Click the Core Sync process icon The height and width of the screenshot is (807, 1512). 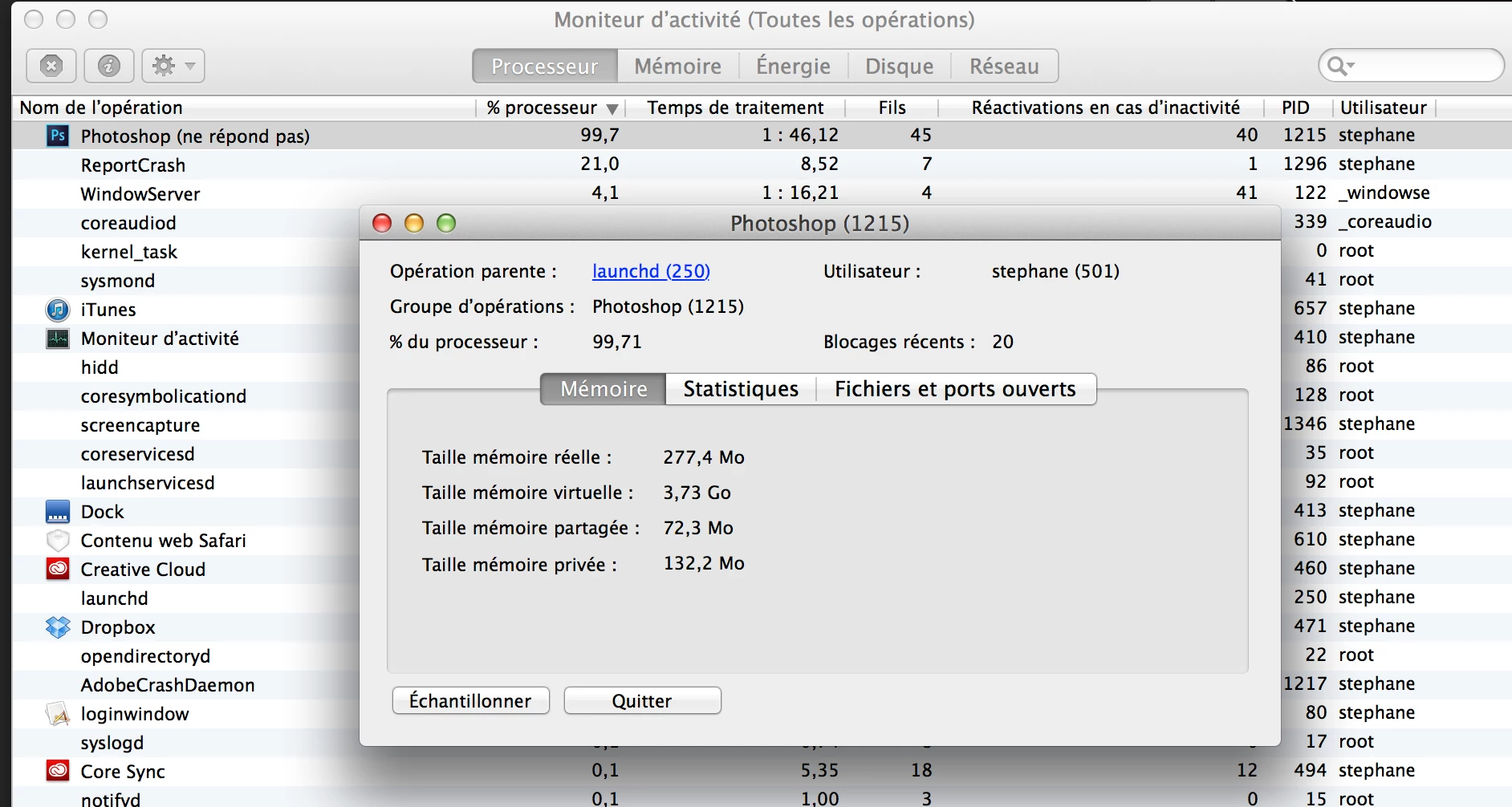[x=58, y=771]
